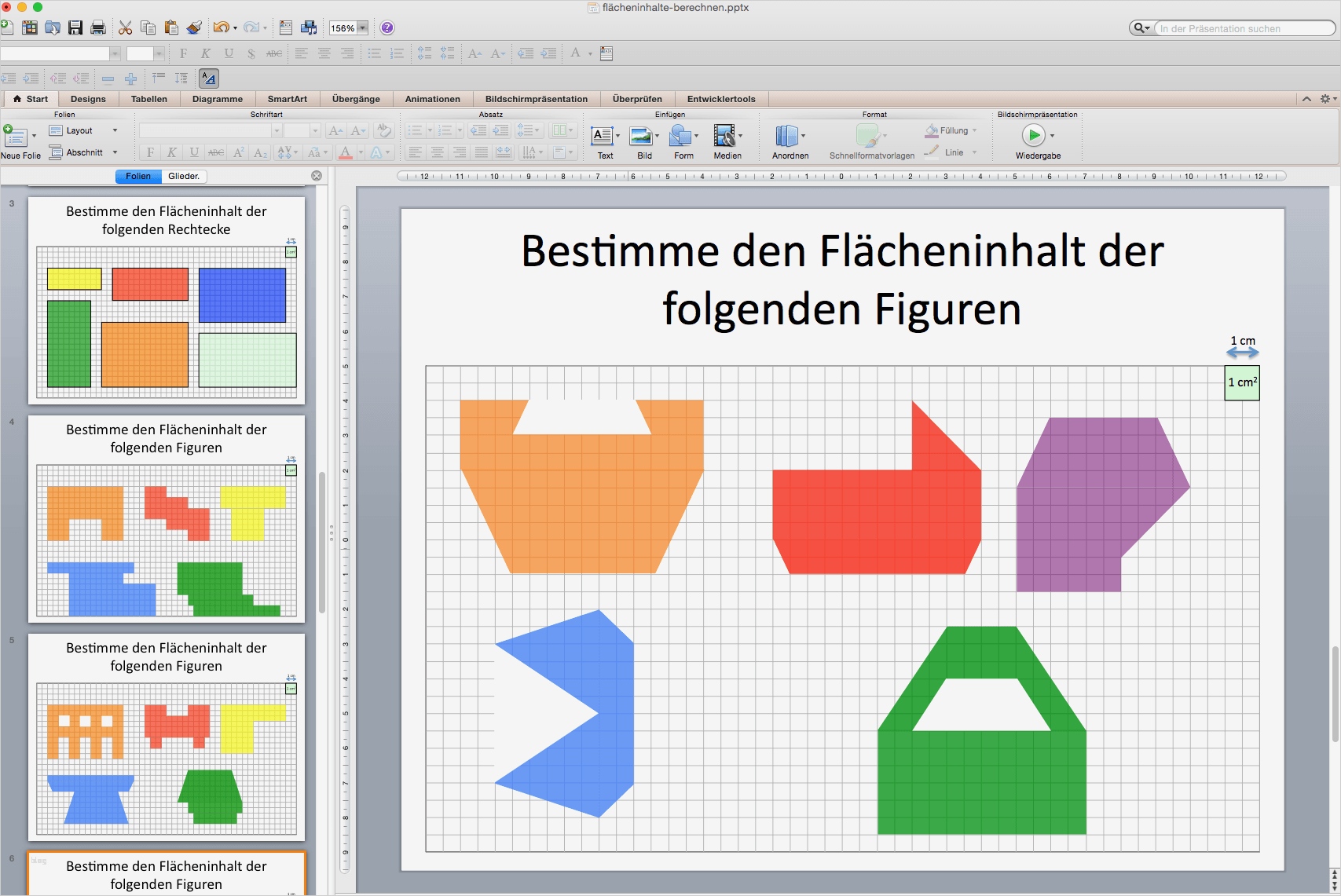Click the Save floppy disk icon
The width and height of the screenshot is (1341, 896).
(x=75, y=28)
